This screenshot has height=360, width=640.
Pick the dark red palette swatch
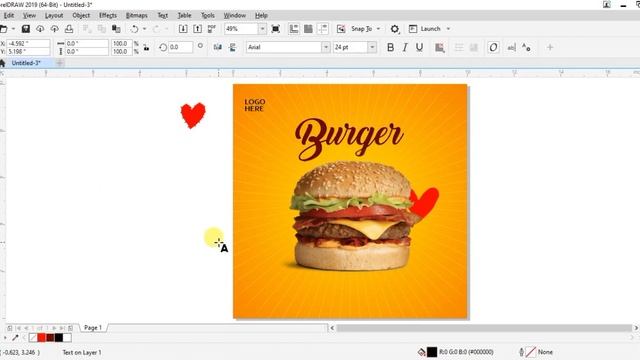click(x=50, y=338)
